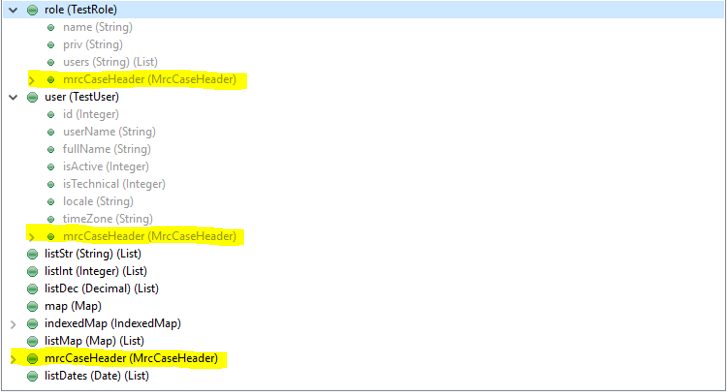Click the small icon beside isTechnical (Integer)

coord(51,185)
